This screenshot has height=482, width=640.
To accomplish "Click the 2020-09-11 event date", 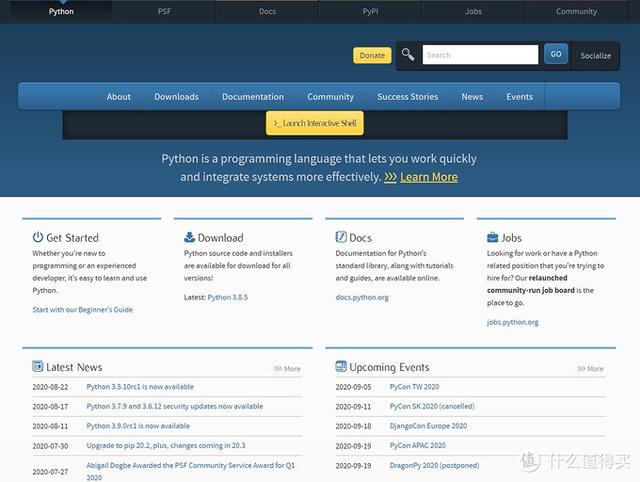I will click(353, 406).
